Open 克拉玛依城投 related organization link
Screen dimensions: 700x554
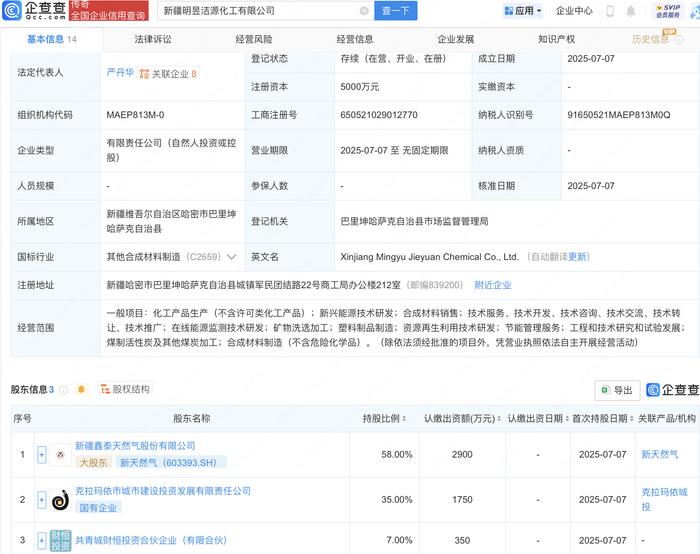pos(664,500)
